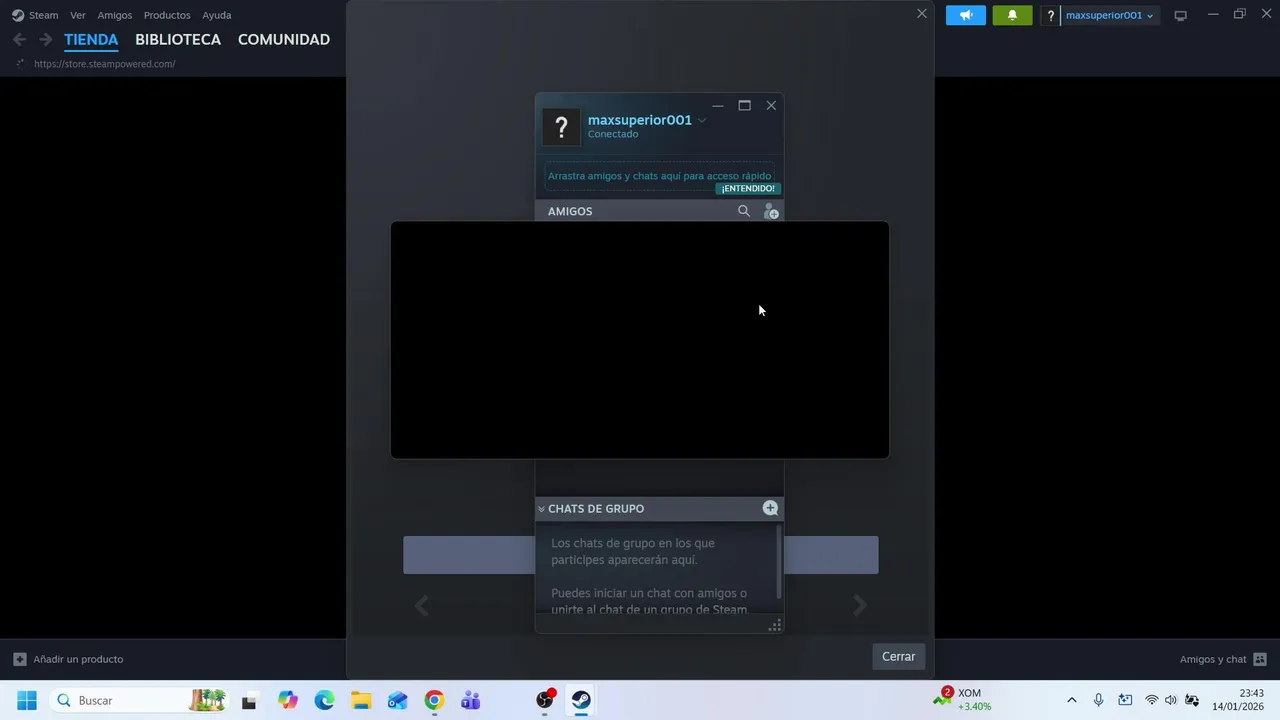Select the BIBLIOTECA tab
The width and height of the screenshot is (1280, 720).
(x=178, y=40)
